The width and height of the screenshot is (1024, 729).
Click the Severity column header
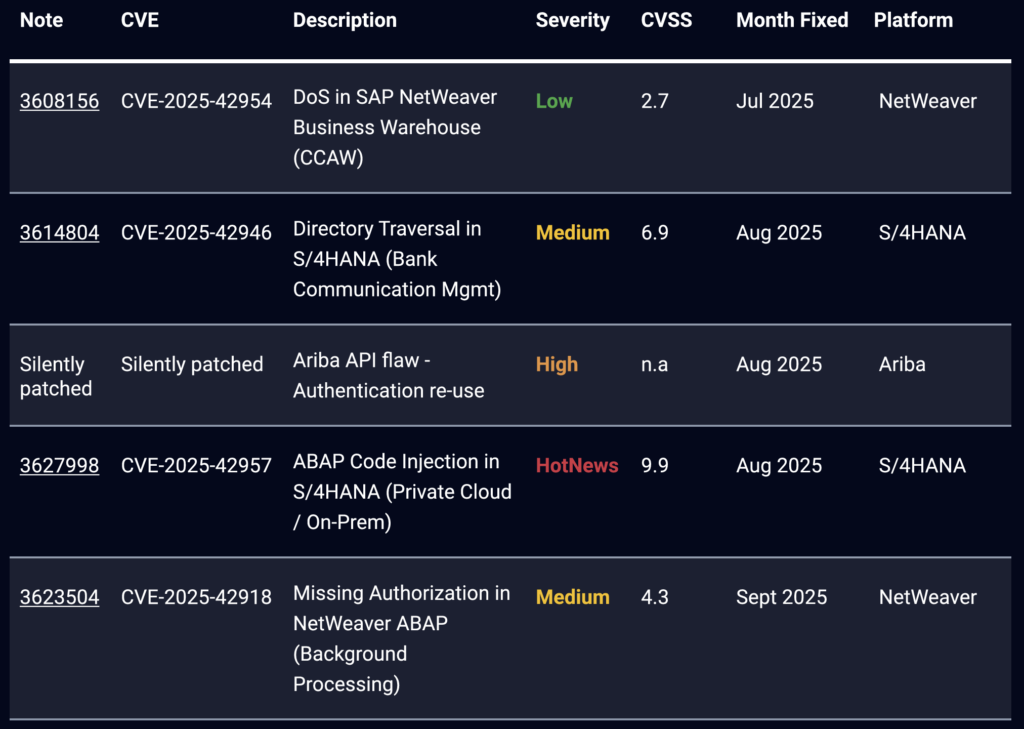(572, 20)
